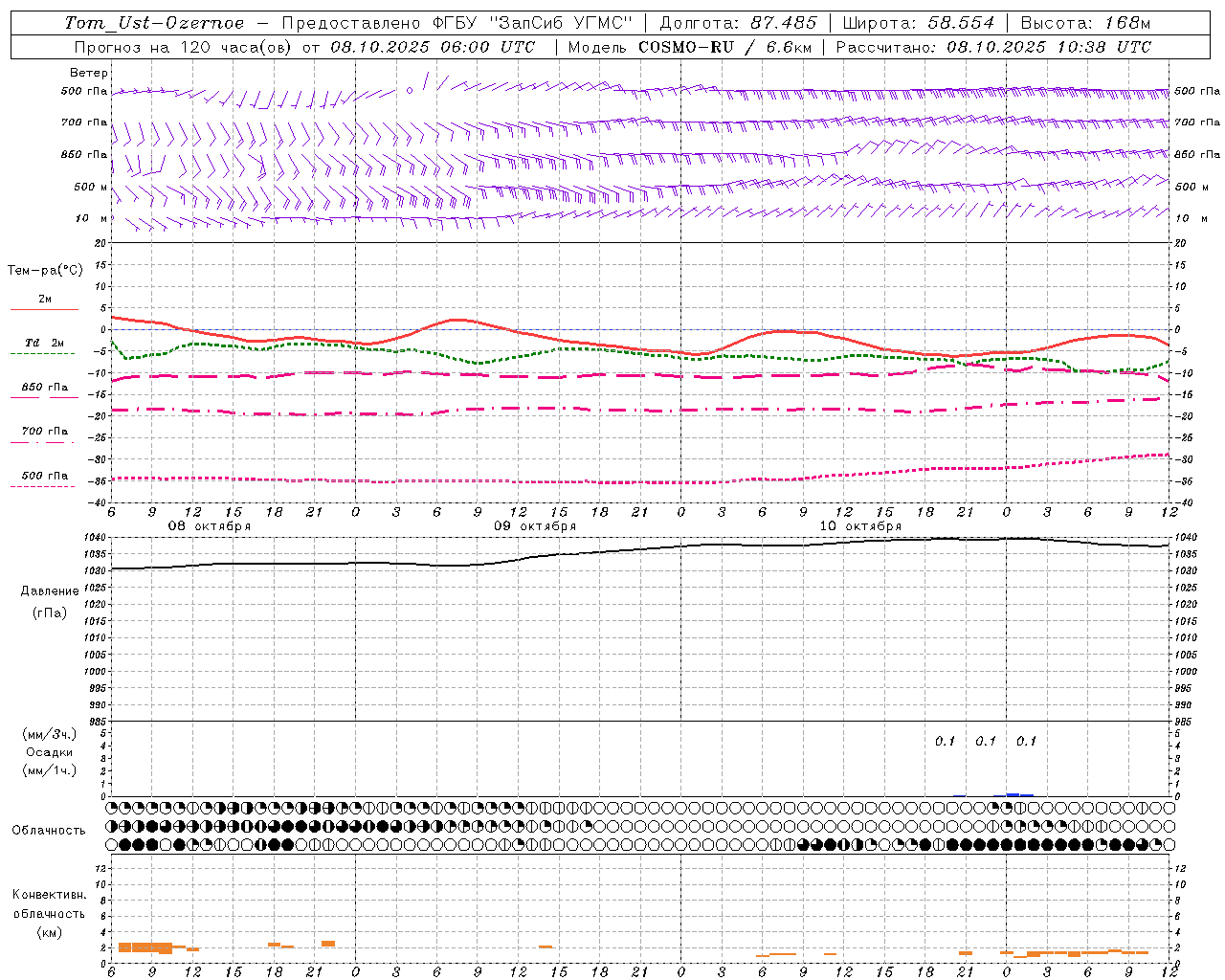Click the '(мм/1ч.)' precipitation unit label
The width and height of the screenshot is (1225, 980).
[50, 770]
